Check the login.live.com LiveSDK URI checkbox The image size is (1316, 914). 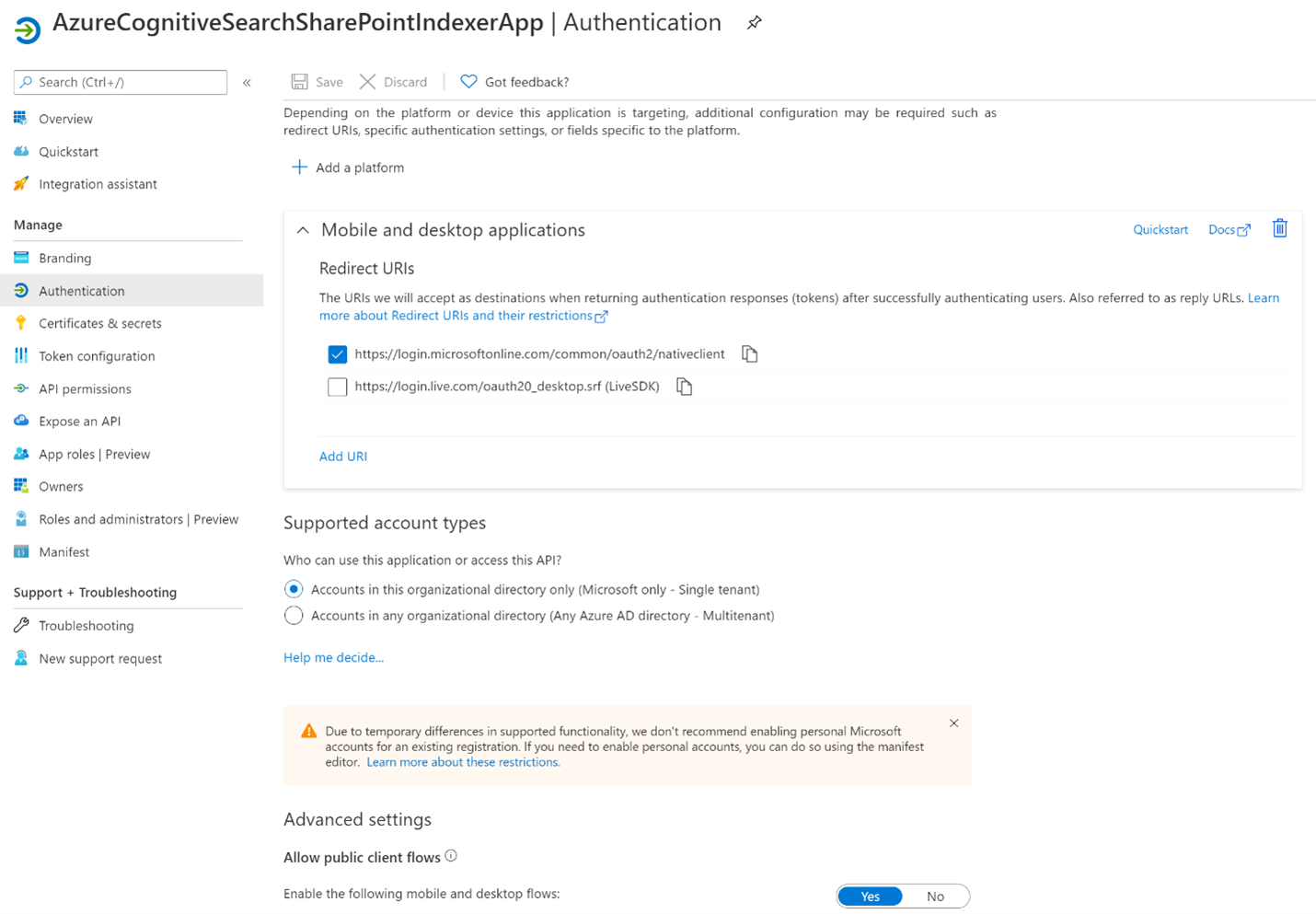tap(338, 387)
